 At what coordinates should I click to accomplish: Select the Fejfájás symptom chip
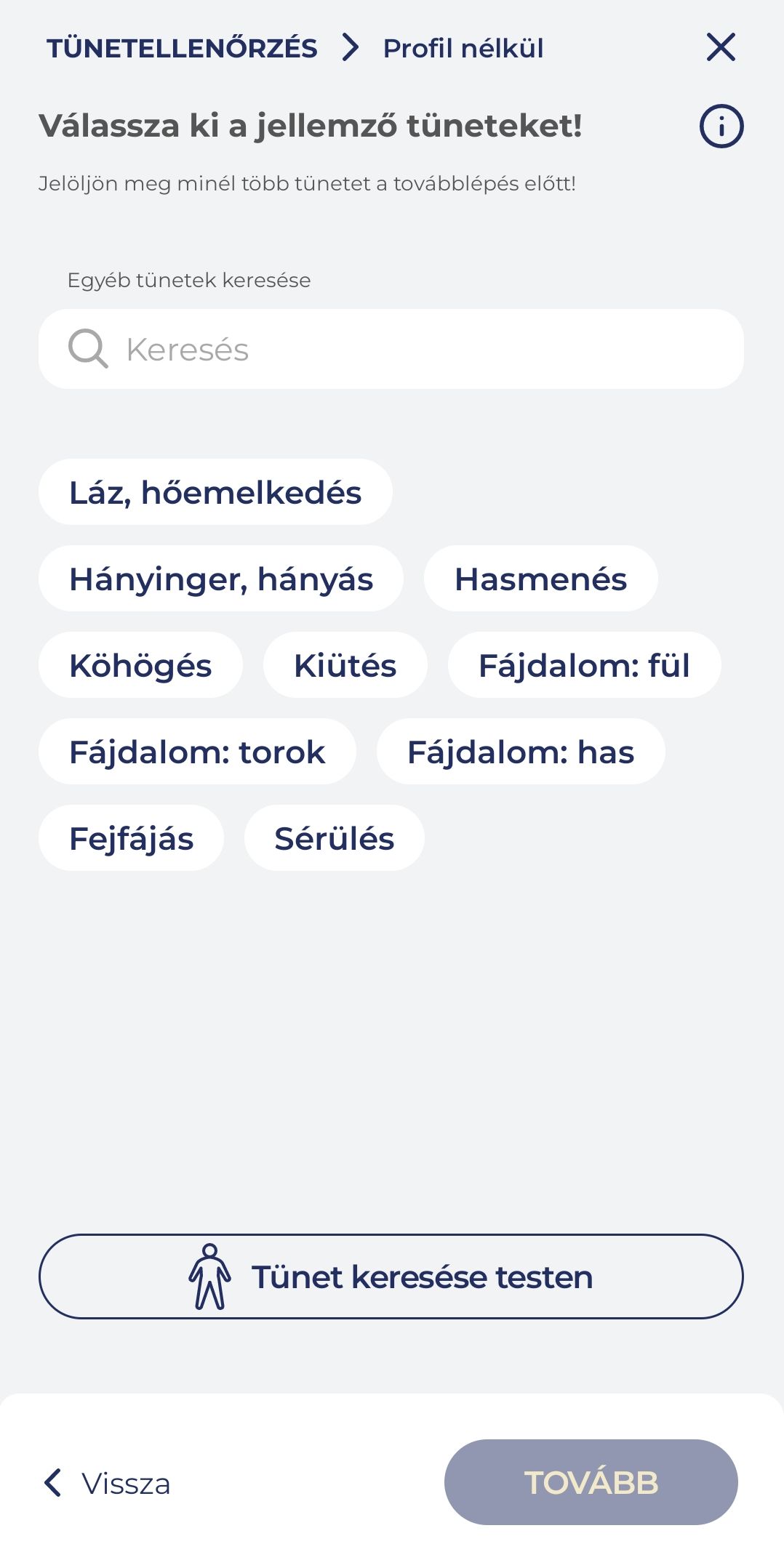pos(131,838)
